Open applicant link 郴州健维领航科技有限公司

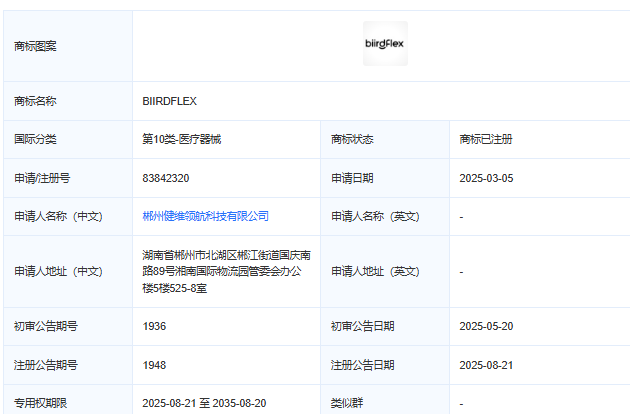coord(205,216)
